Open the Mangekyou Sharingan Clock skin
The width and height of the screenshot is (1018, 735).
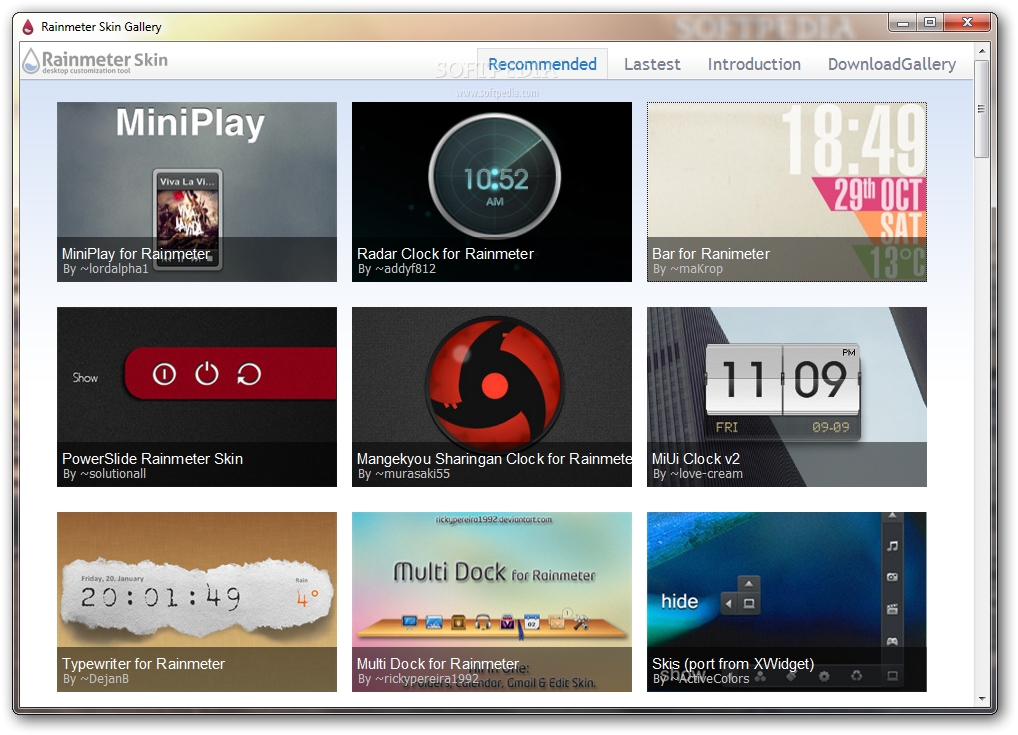[x=491, y=397]
